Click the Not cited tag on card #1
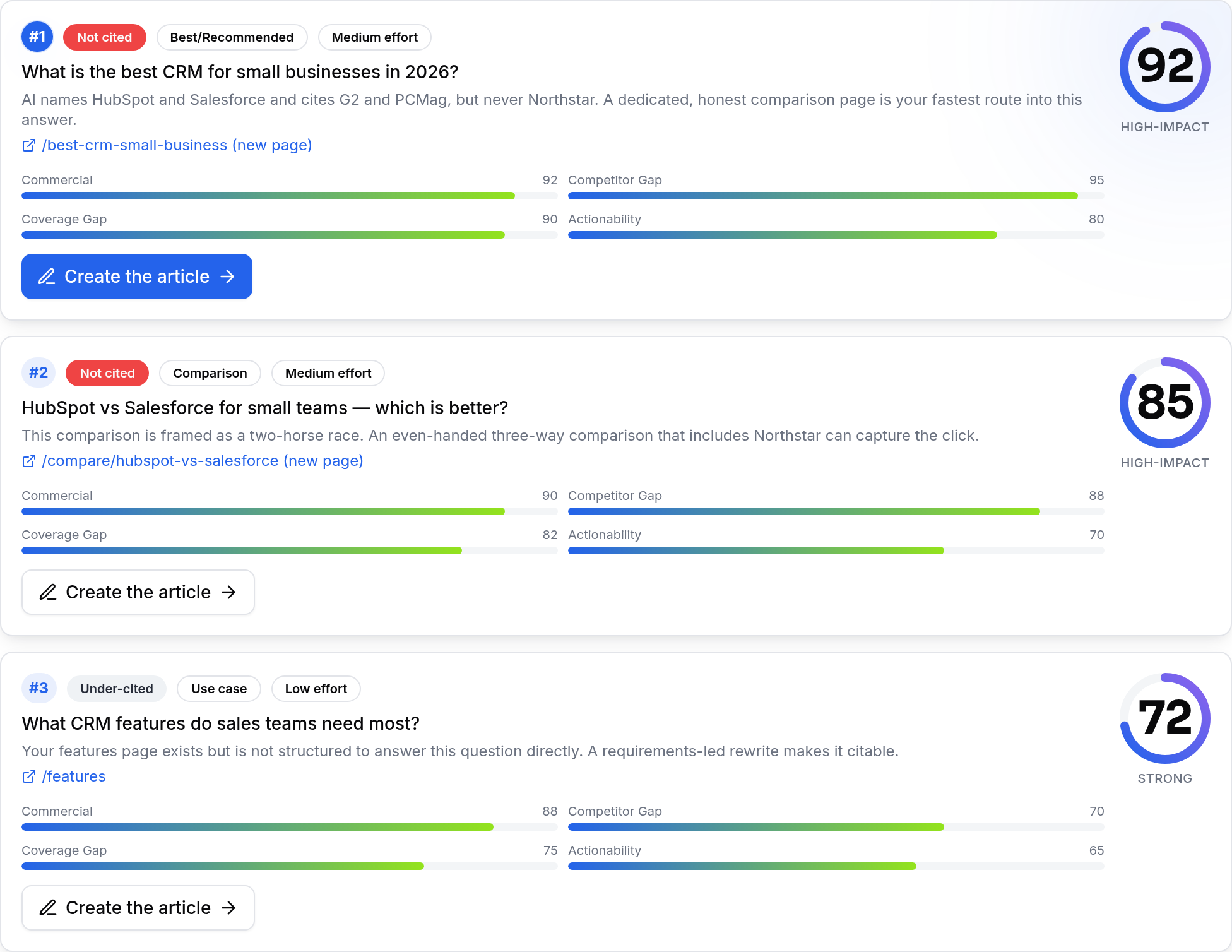Viewport: 1232px width, 952px height. coord(105,37)
